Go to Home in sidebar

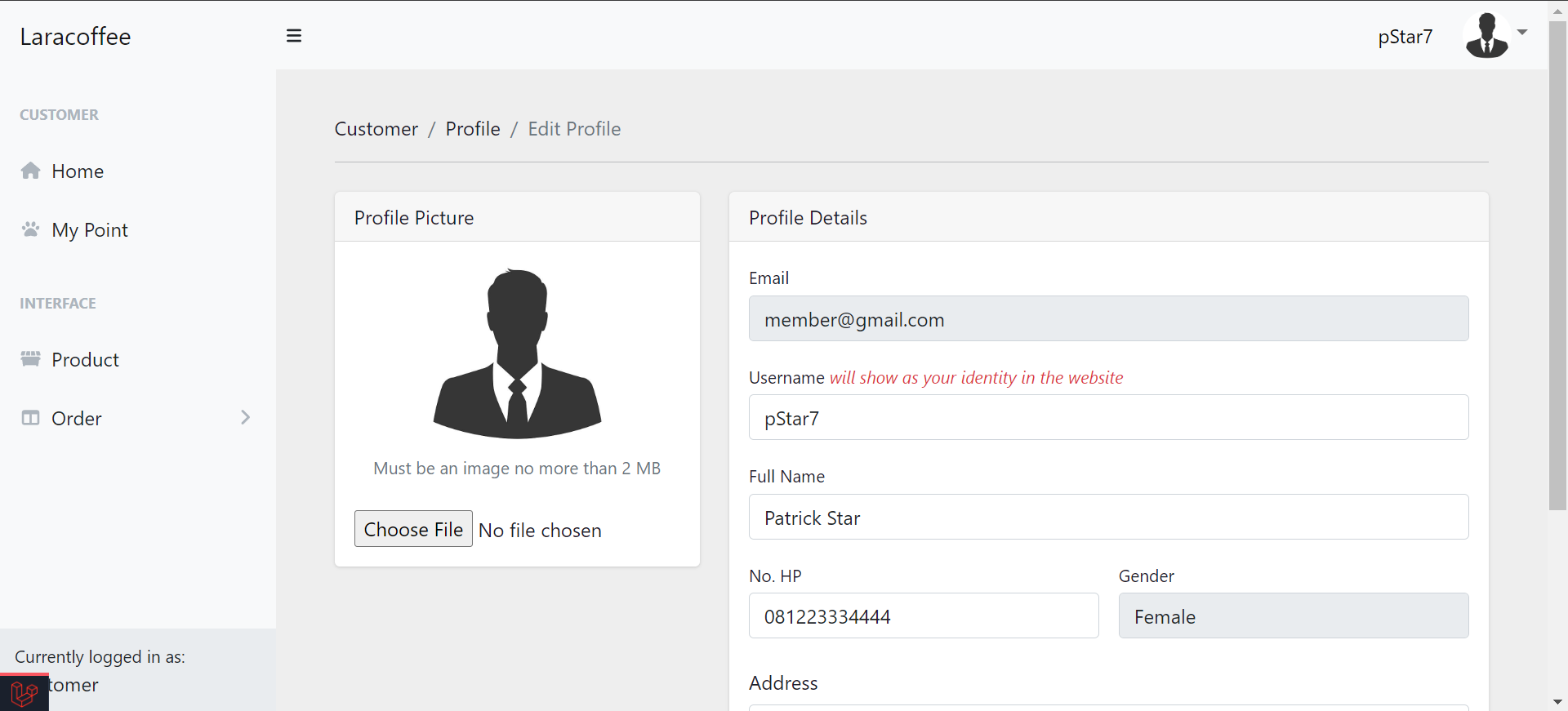78,171
